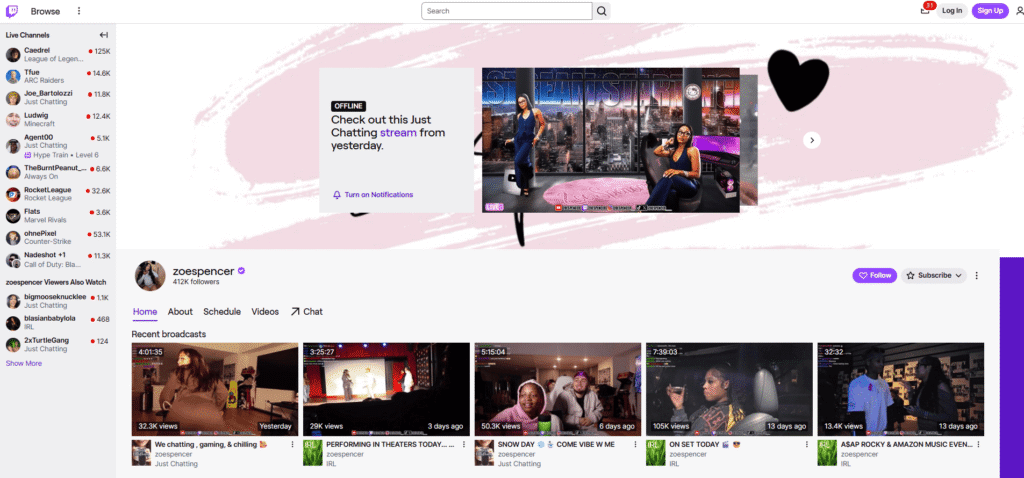This screenshot has width=1024, height=478.
Task: Open blasianbabylola channel avatar
Action: click(x=13, y=323)
